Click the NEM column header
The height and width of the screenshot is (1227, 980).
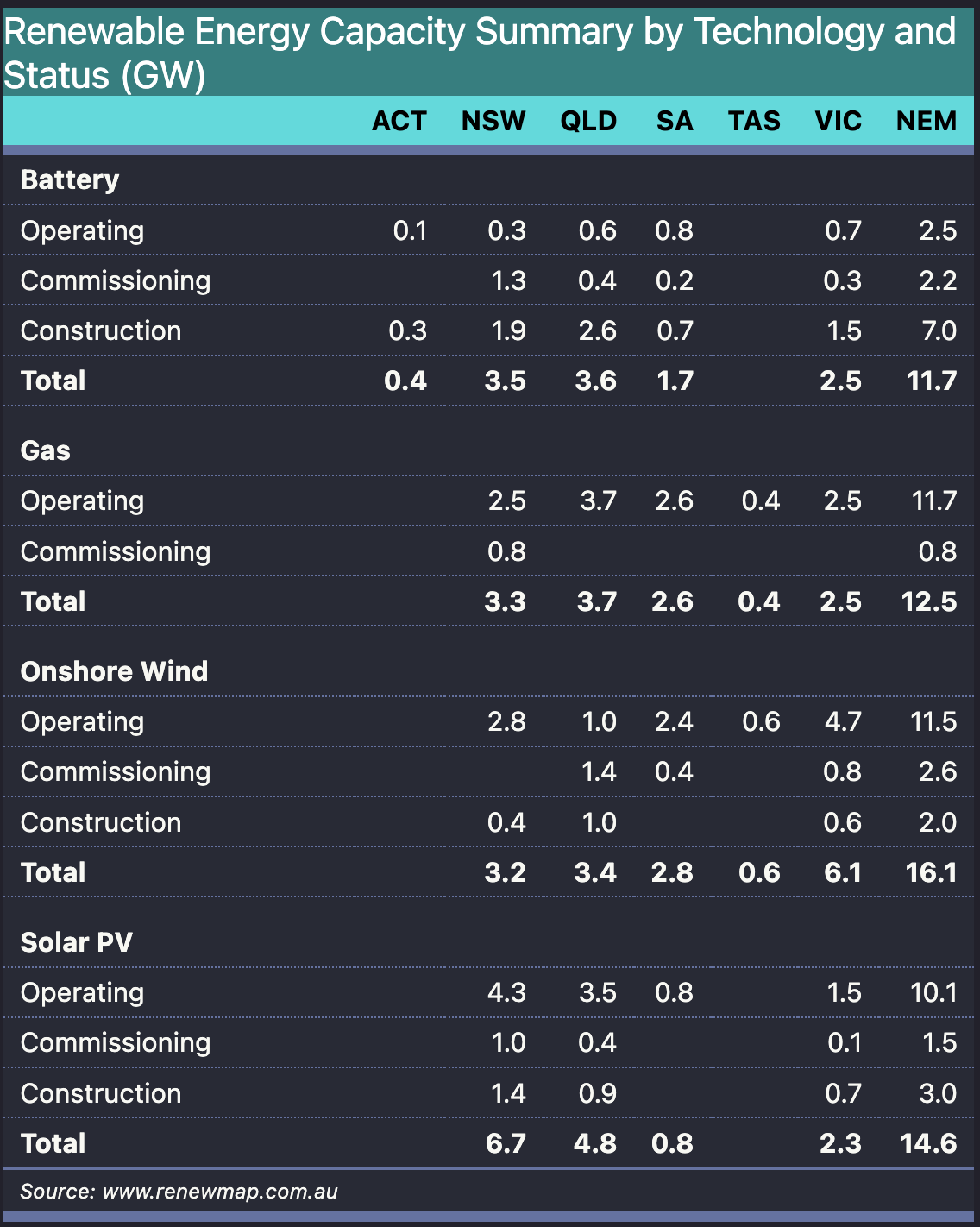coord(927,121)
